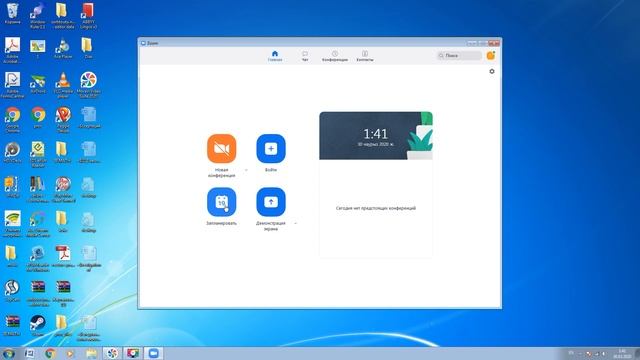This screenshot has height=360, width=640.
Task: Switch to the Movavi pinwheel taskbar button
Action: [112, 353]
